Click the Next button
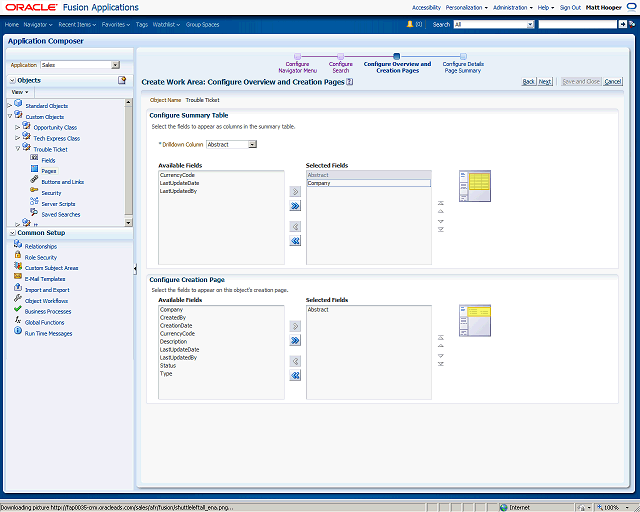The image size is (640, 512). point(545,82)
